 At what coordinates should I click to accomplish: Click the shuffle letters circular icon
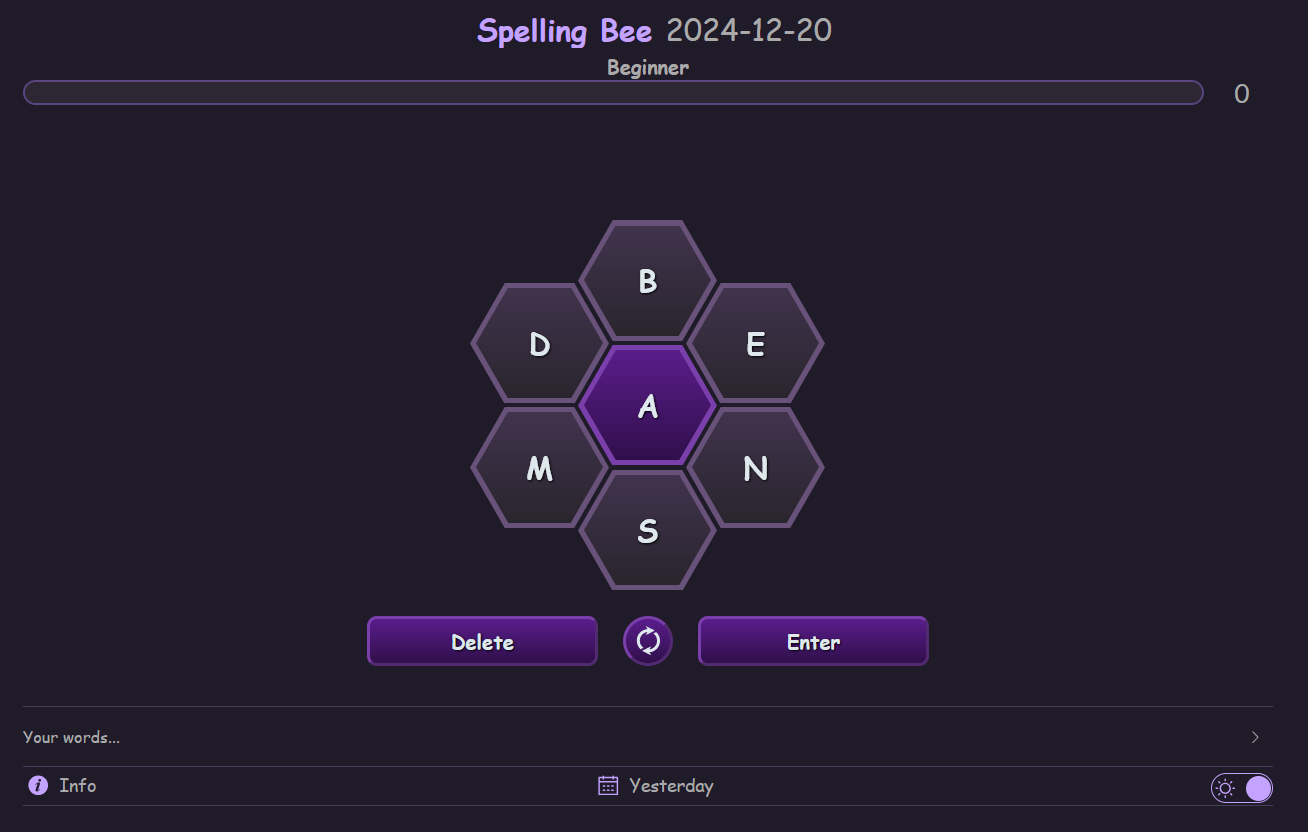pyautogui.click(x=648, y=641)
